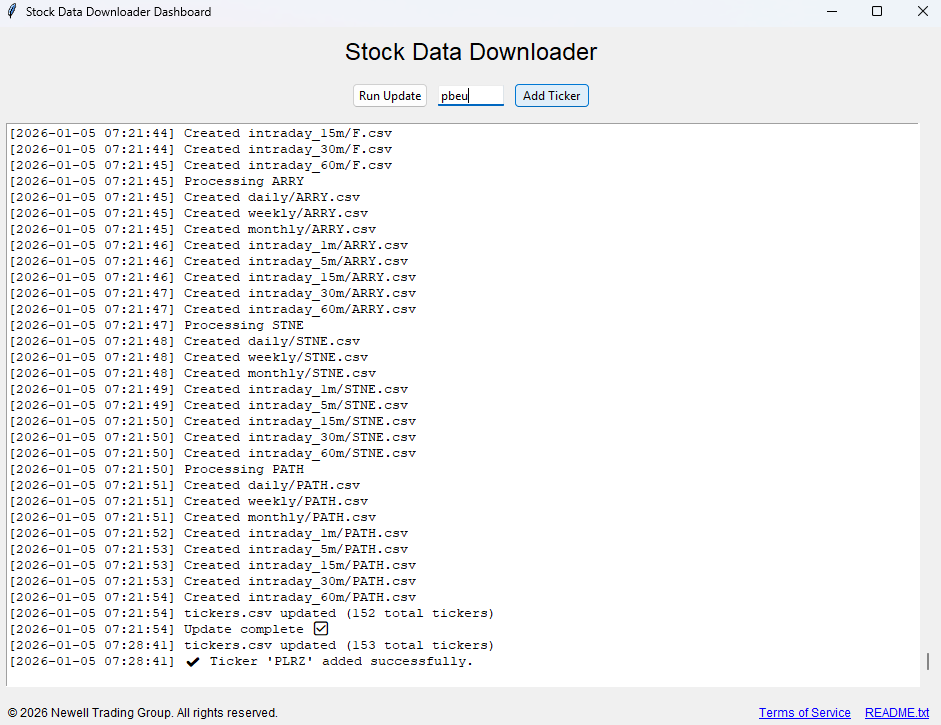The height and width of the screenshot is (725, 941).
Task: Click the Newell Trading Group copyright text
Action: point(143,712)
